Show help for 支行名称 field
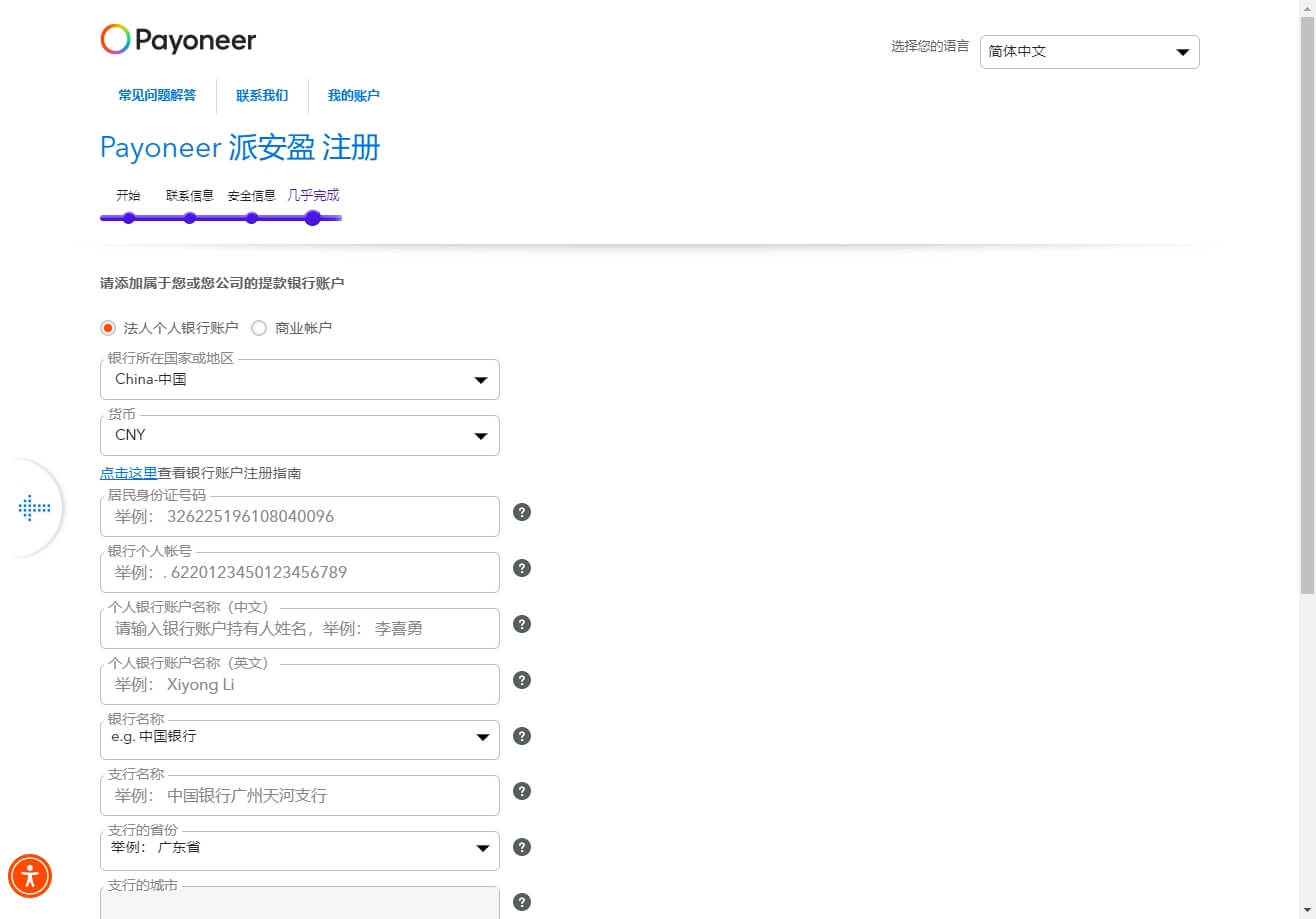This screenshot has height=919, width=1316. pyautogui.click(x=522, y=791)
